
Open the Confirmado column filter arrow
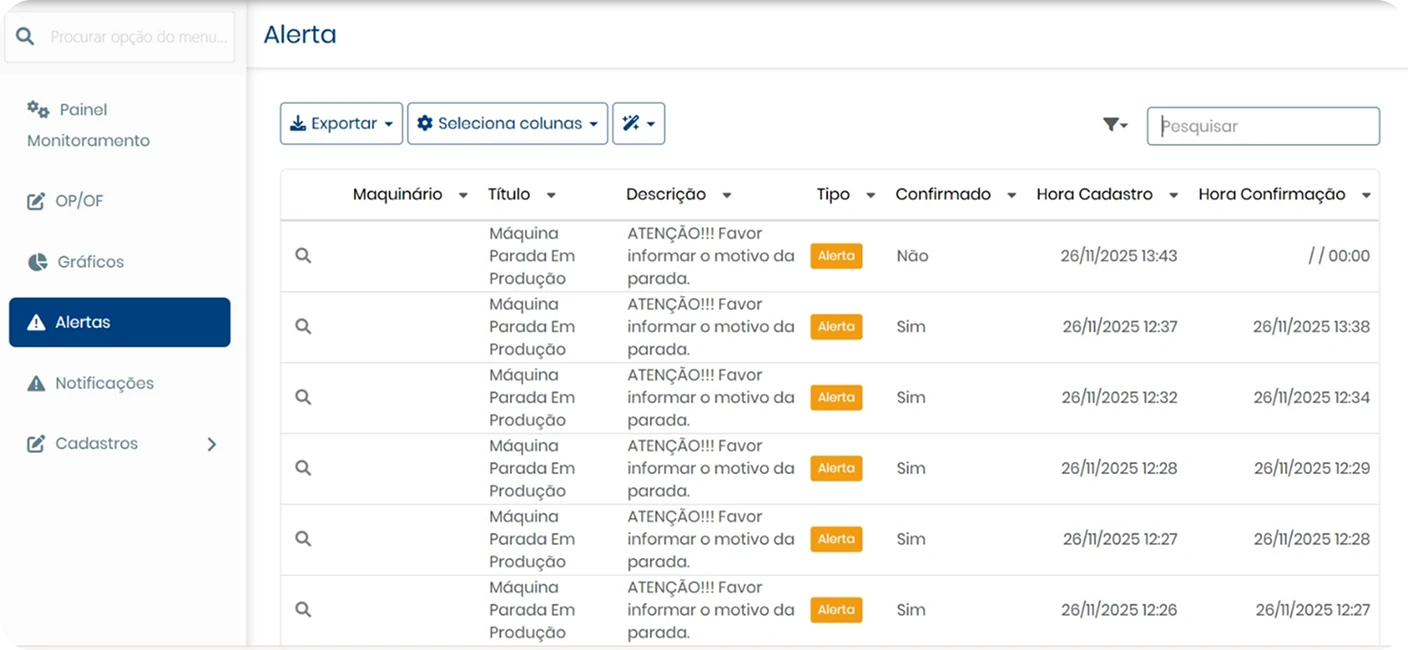1011,195
